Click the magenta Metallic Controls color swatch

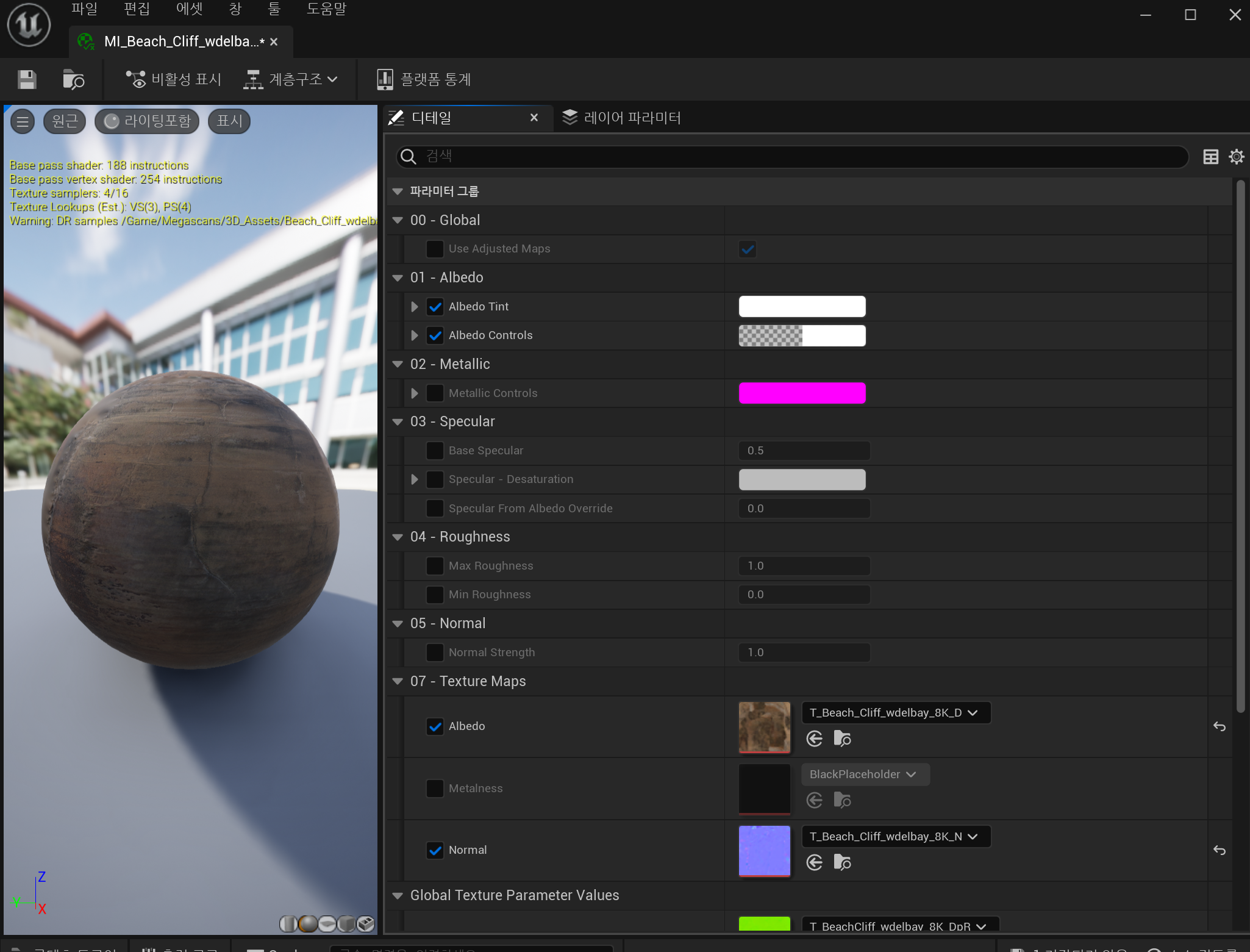tap(802, 393)
